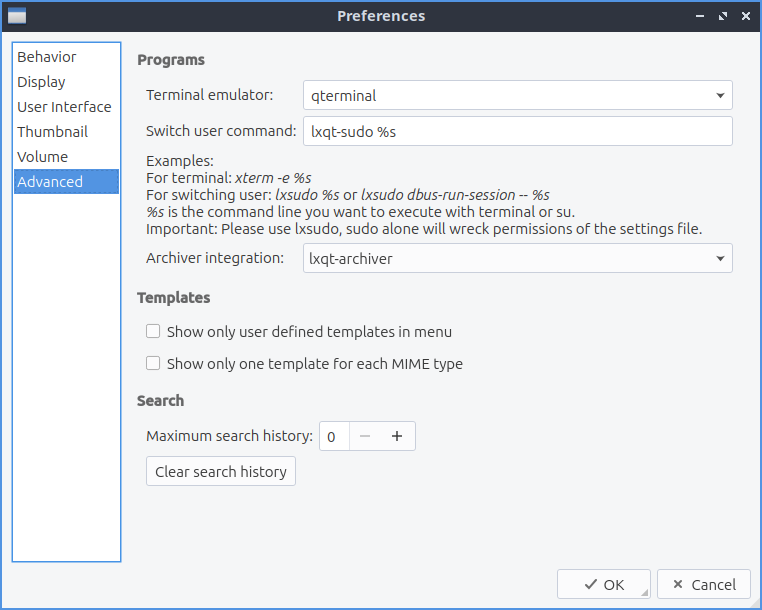Click the maximize window button

tap(721, 16)
